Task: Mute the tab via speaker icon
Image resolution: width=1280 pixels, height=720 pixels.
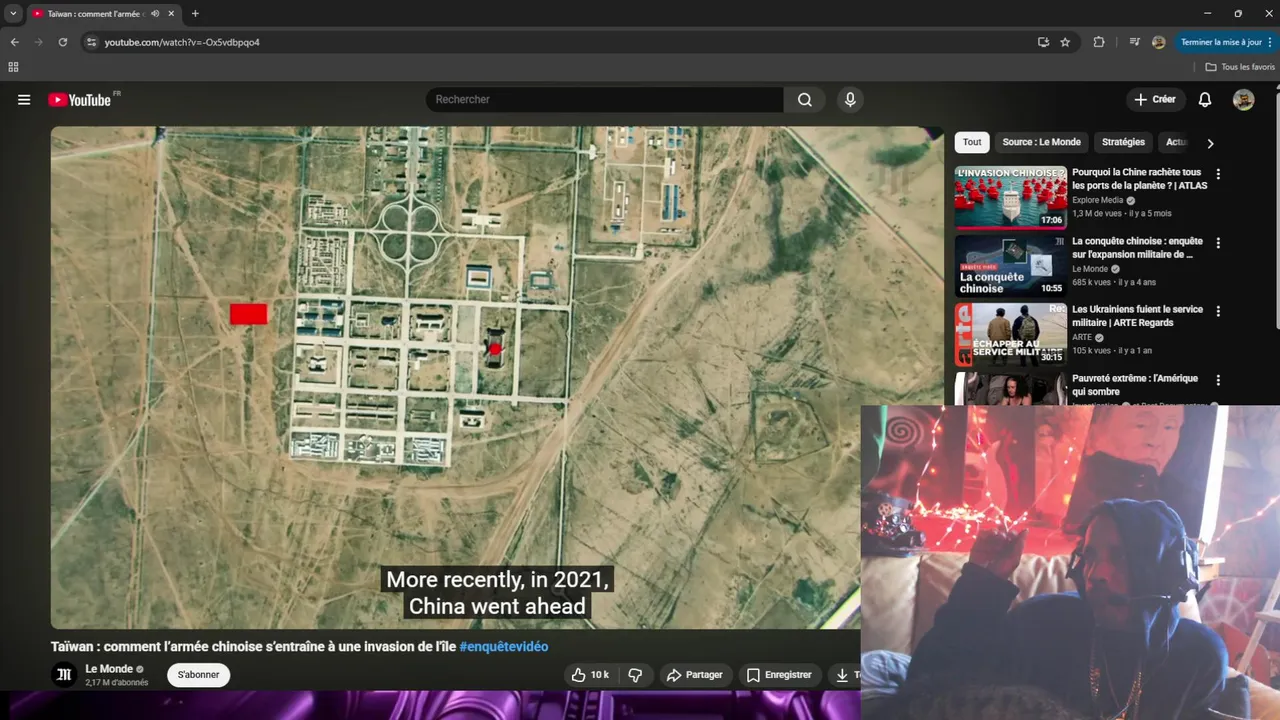Action: tap(155, 14)
